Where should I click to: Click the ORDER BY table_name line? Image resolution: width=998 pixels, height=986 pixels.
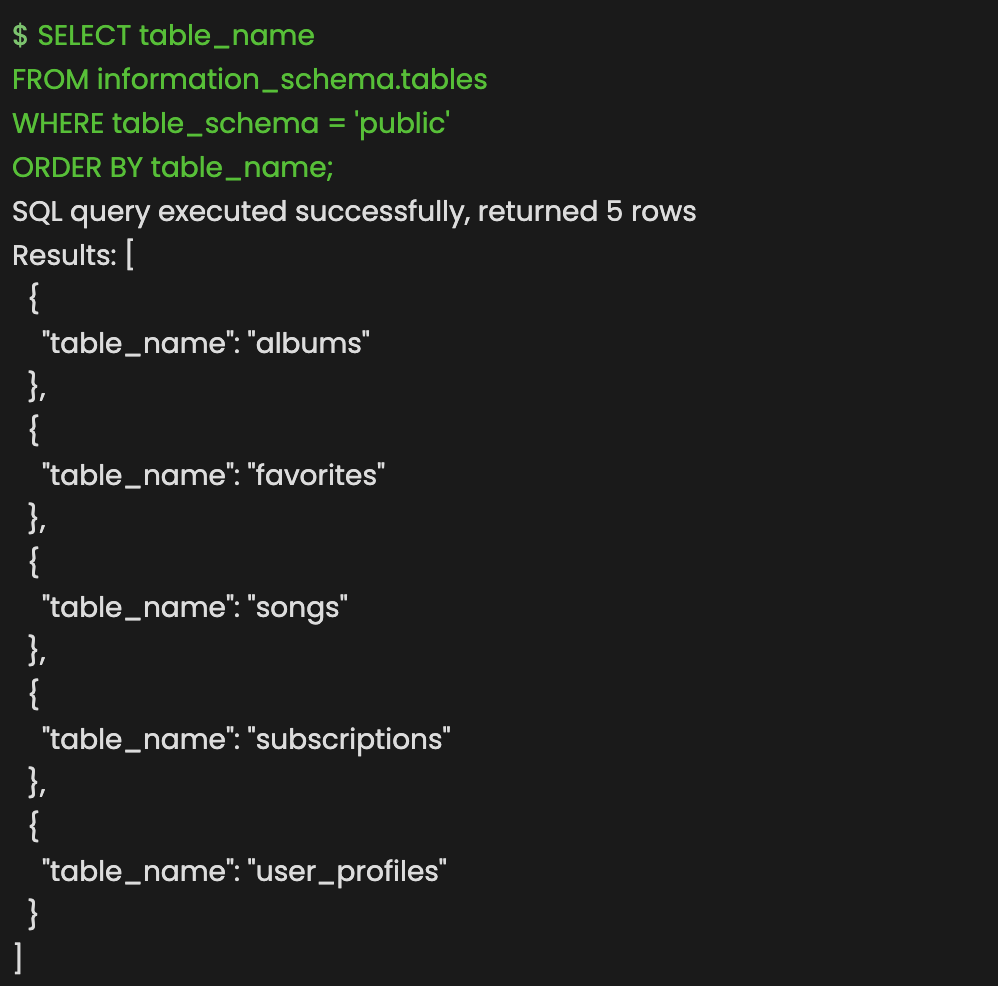(x=172, y=168)
